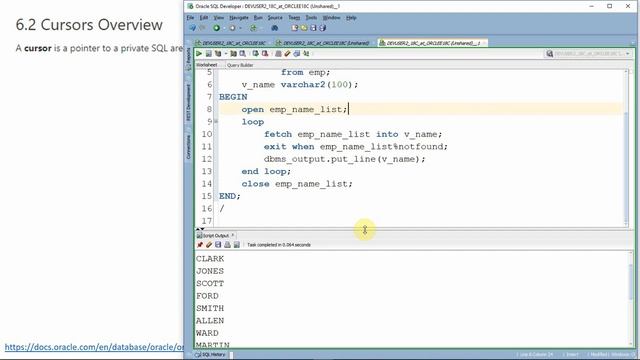
Task: Open the Help menu
Action: click(x=351, y=18)
